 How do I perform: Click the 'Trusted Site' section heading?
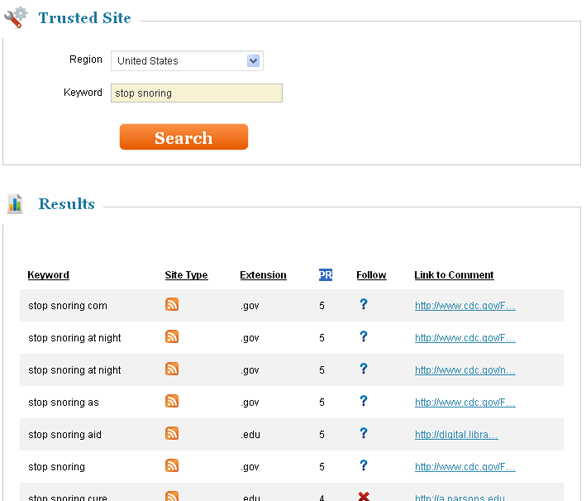click(x=85, y=18)
